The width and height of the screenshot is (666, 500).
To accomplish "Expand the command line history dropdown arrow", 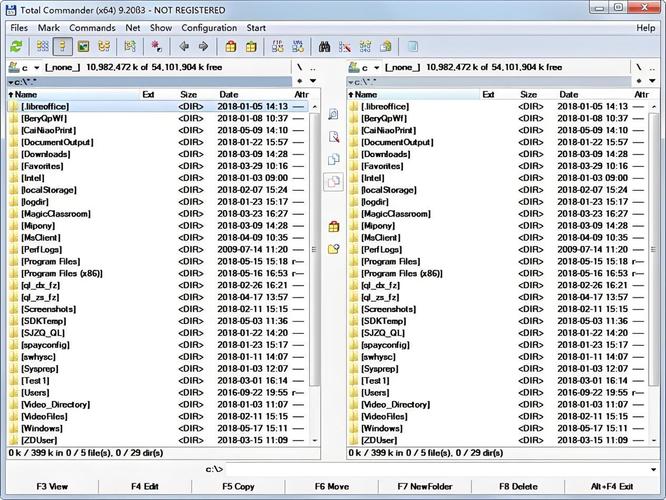I will point(653,469).
